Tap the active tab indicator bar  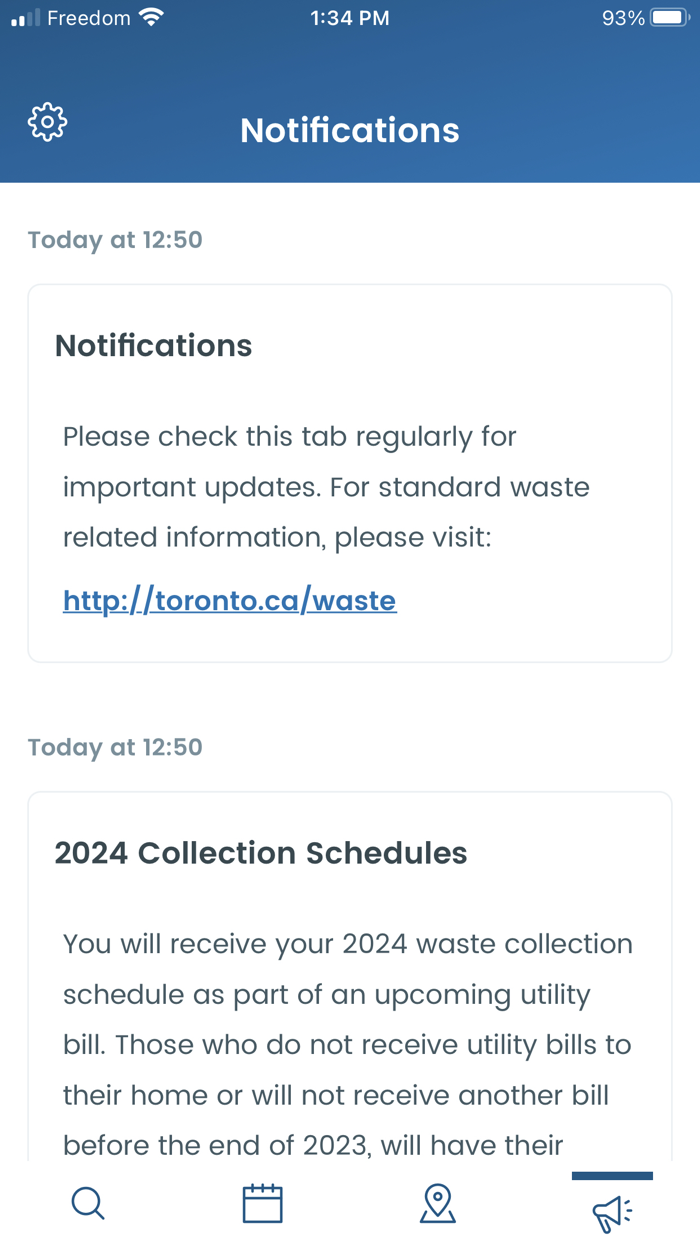[x=612, y=1176]
